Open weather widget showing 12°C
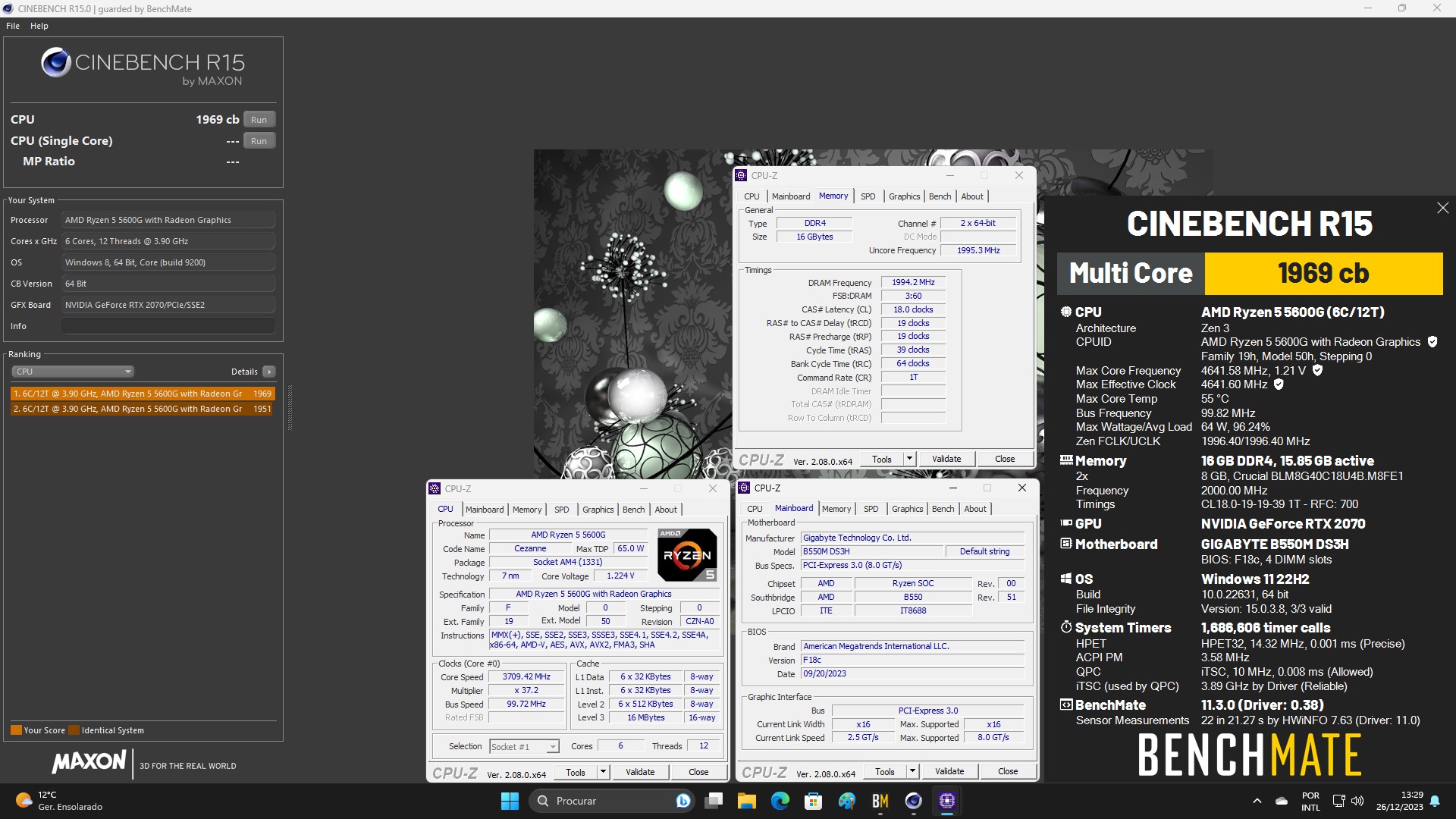Image resolution: width=1456 pixels, height=819 pixels. pos(61,801)
